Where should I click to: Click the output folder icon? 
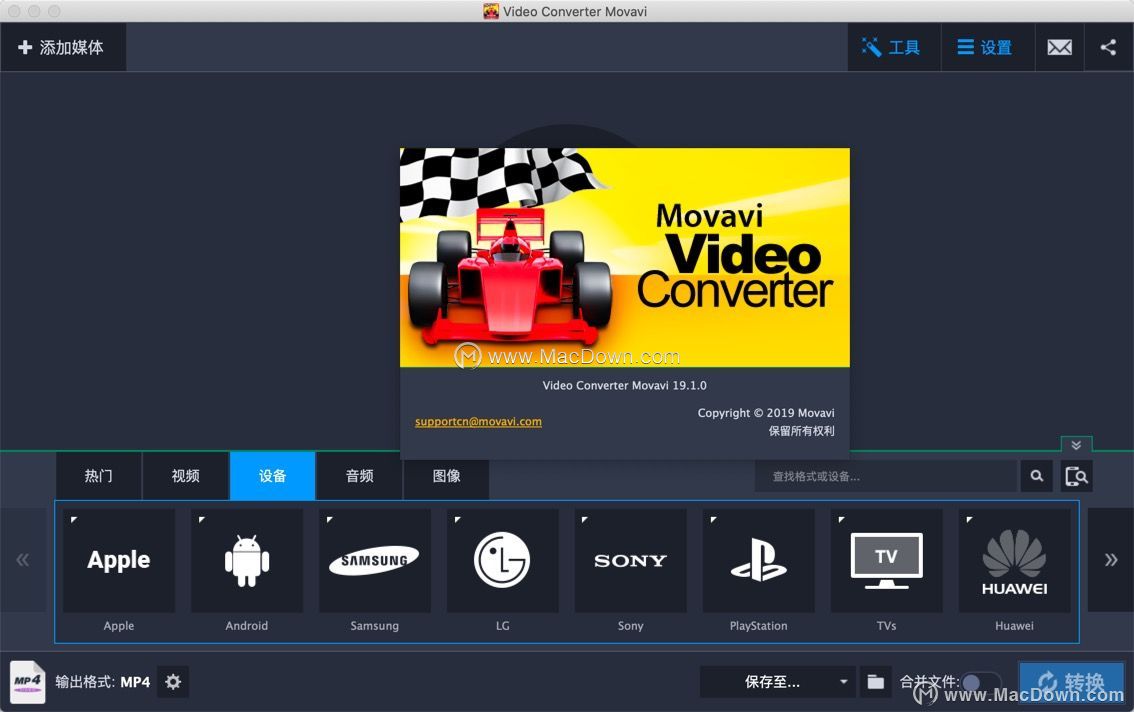876,682
